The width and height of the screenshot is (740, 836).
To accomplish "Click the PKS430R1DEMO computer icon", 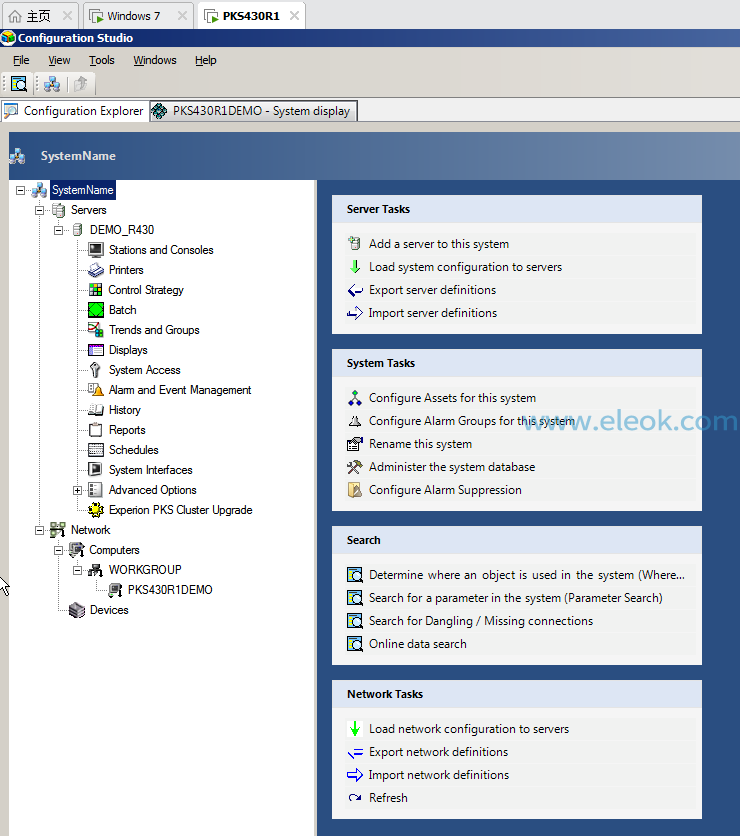I will (115, 590).
